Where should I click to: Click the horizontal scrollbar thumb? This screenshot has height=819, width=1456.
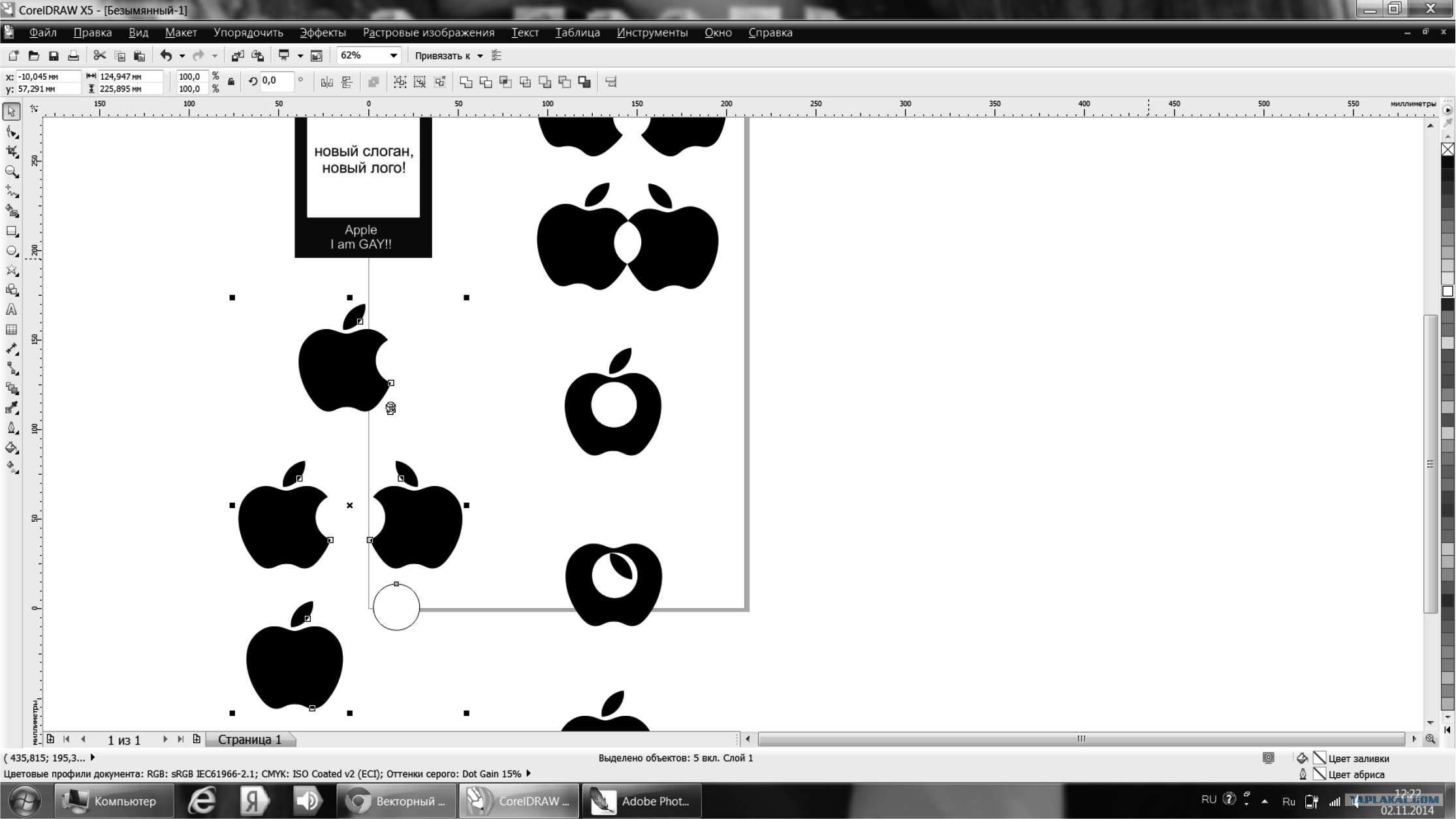[x=1081, y=739]
